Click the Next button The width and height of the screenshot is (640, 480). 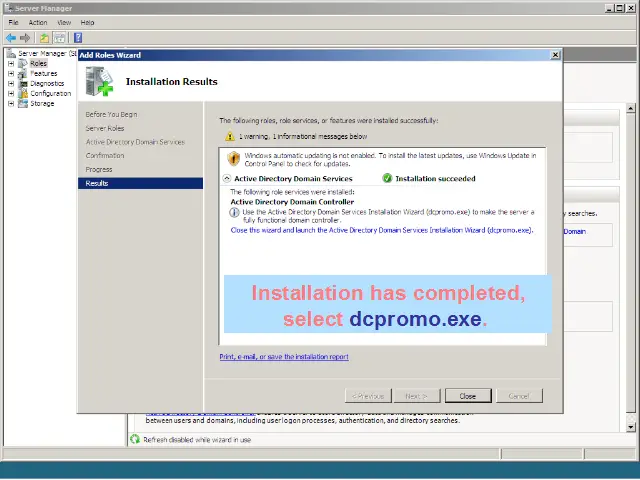point(417,396)
